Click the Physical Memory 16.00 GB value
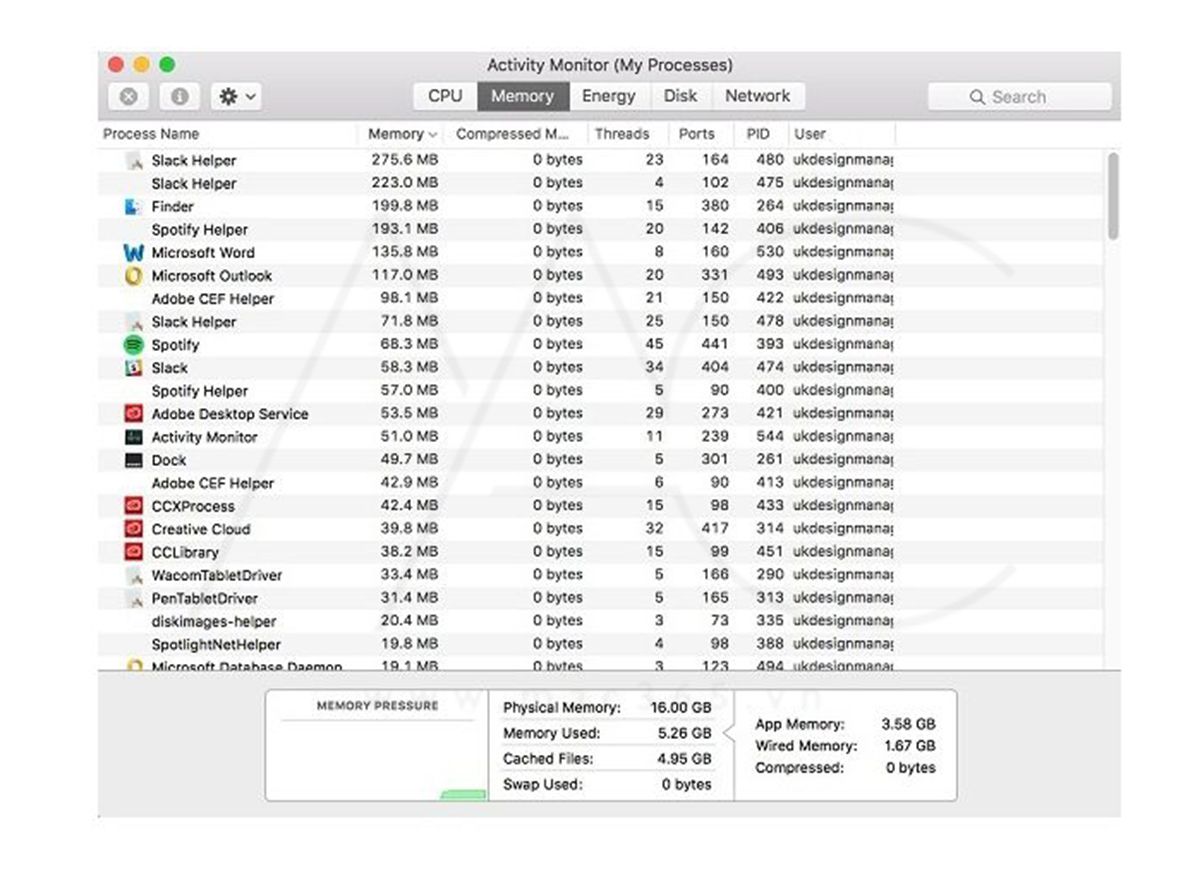 [681, 708]
